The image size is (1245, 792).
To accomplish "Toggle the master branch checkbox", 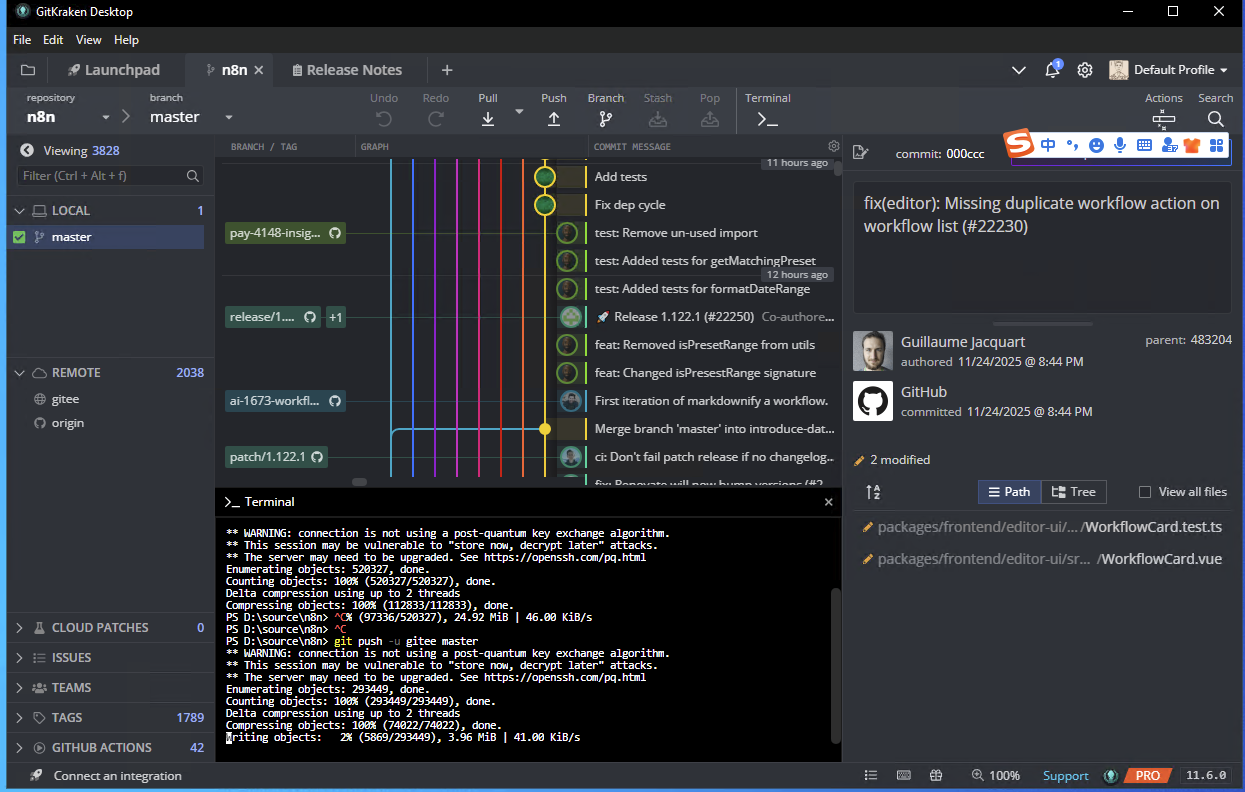I will (x=19, y=237).
